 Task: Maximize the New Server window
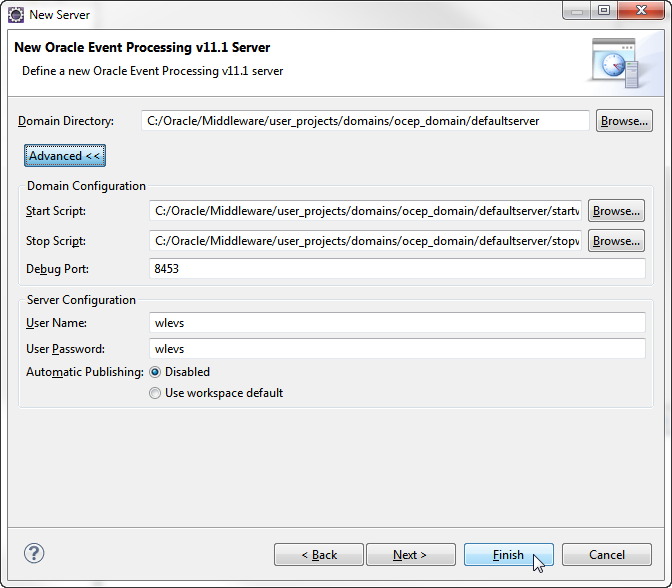click(x=604, y=10)
